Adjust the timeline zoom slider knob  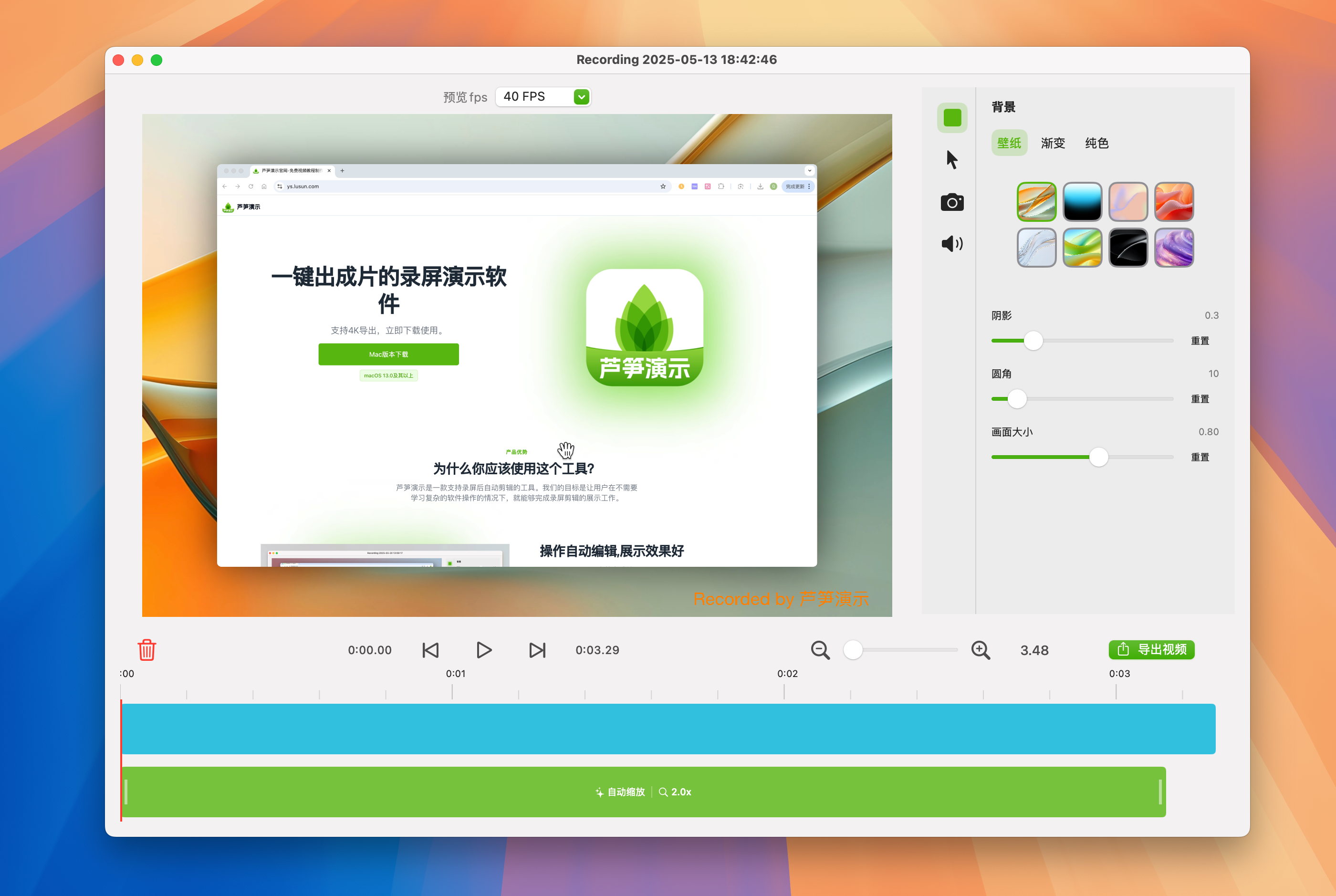tap(853, 650)
